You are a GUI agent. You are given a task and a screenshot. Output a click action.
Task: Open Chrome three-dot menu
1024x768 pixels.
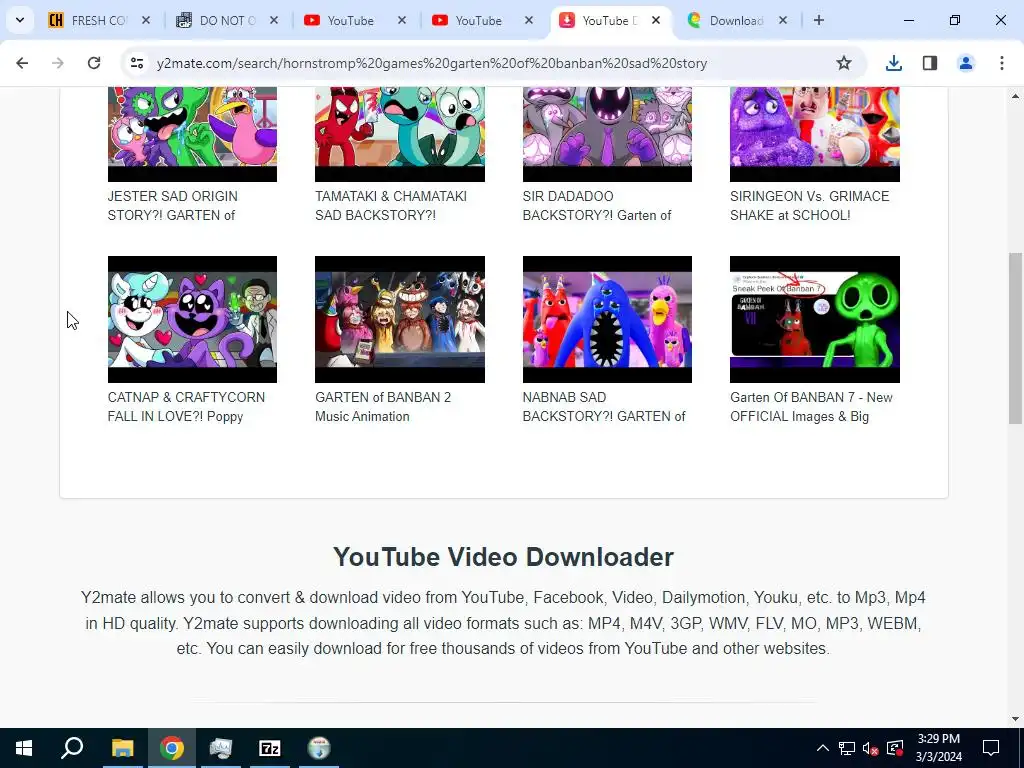1002,63
